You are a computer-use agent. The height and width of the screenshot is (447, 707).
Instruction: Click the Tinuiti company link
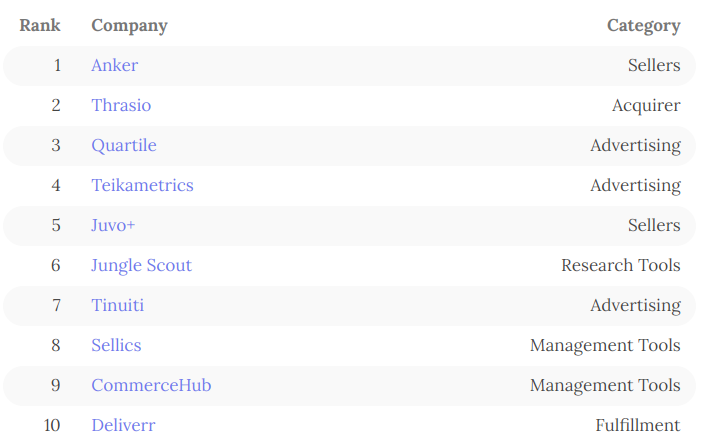coord(117,306)
